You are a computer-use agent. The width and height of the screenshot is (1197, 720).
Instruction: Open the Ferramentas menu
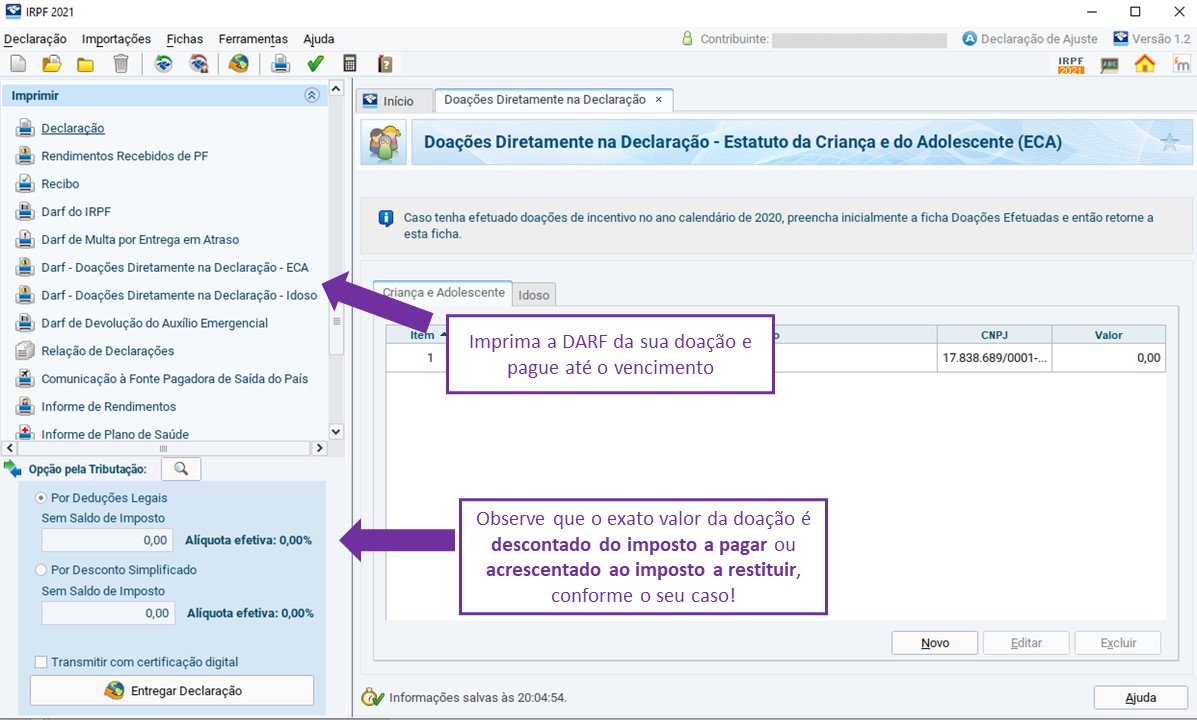tap(253, 39)
